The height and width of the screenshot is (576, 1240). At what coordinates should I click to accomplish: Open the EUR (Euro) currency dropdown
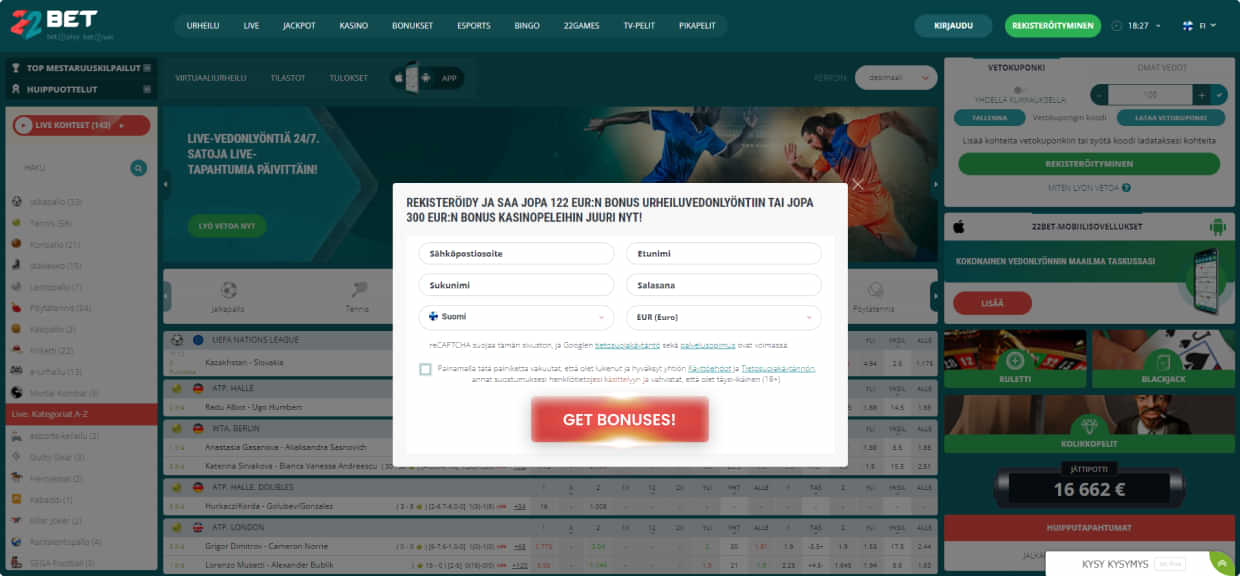[723, 317]
